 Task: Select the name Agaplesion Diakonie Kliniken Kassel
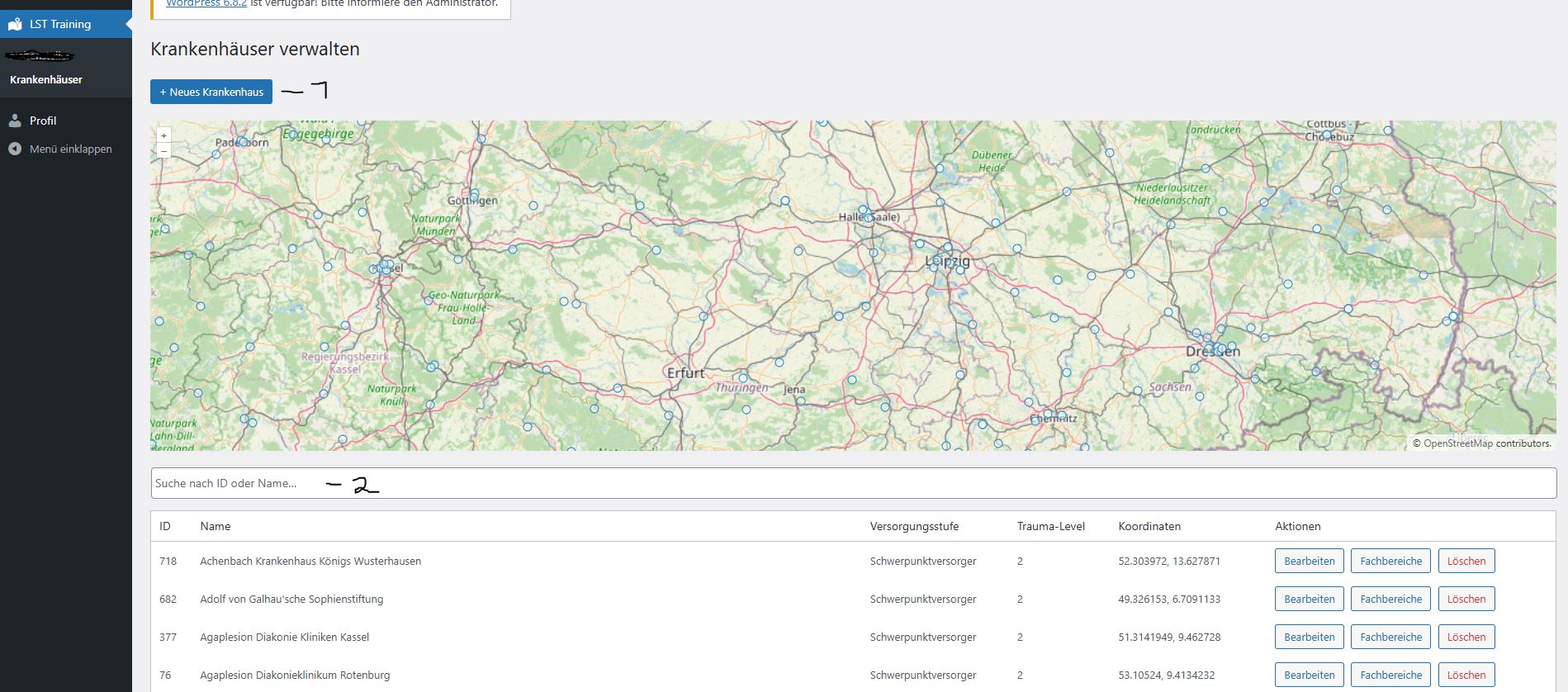click(x=285, y=637)
